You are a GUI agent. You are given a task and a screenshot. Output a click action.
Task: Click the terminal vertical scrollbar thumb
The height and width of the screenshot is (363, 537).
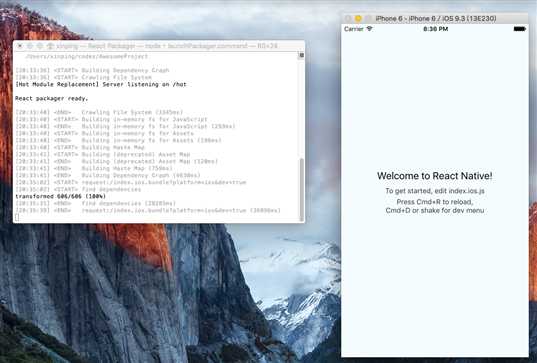pyautogui.click(x=301, y=189)
